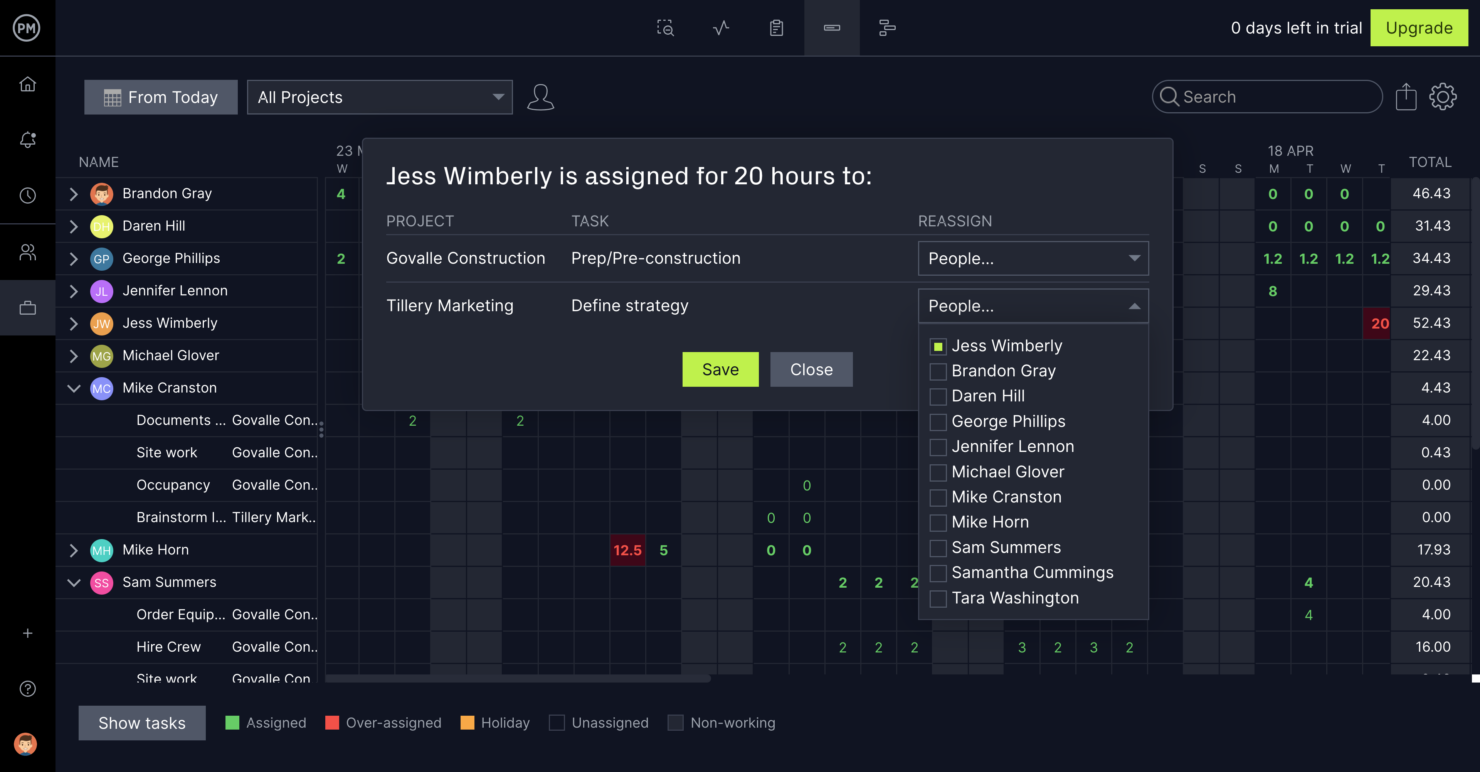
Task: Open the user avatar at sidebar bottom
Action: [x=26, y=744]
